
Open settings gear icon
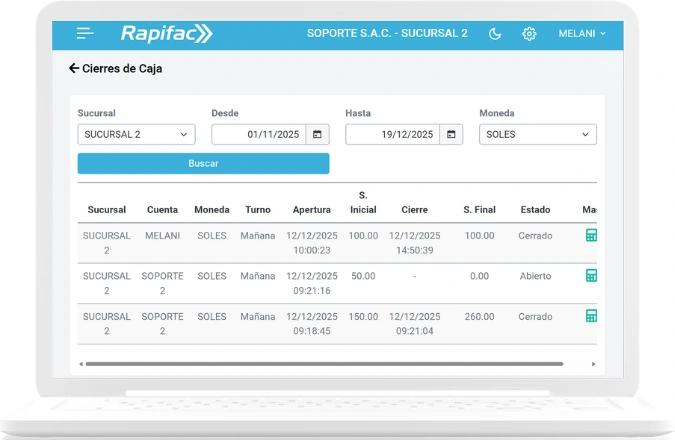tap(529, 34)
